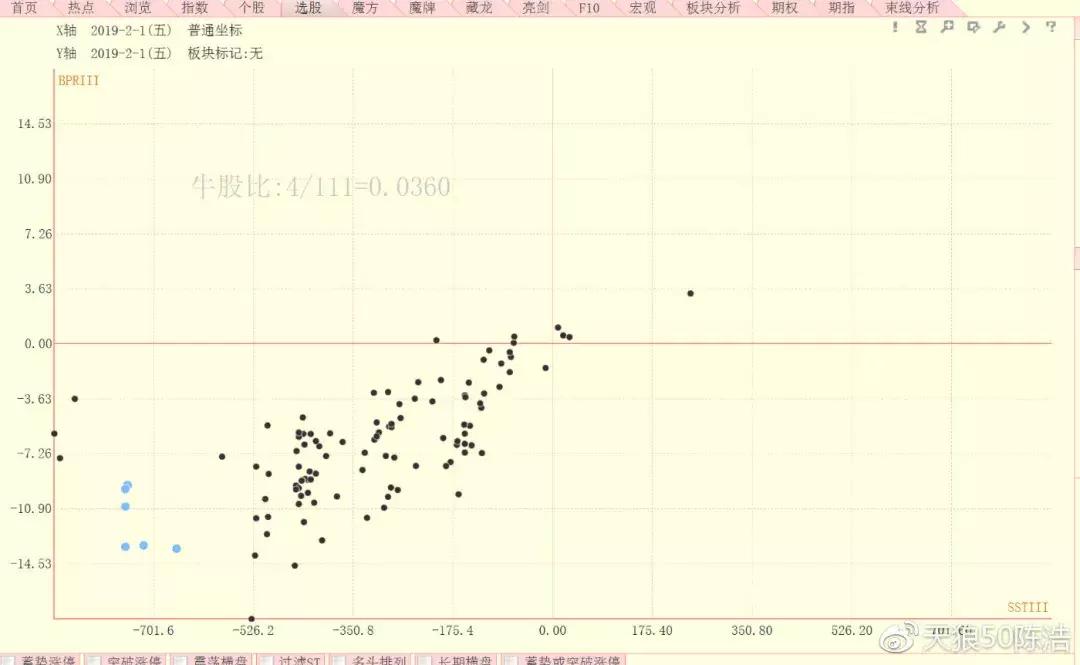Switch to the 宏观 tab
The image size is (1080, 665).
[643, 8]
